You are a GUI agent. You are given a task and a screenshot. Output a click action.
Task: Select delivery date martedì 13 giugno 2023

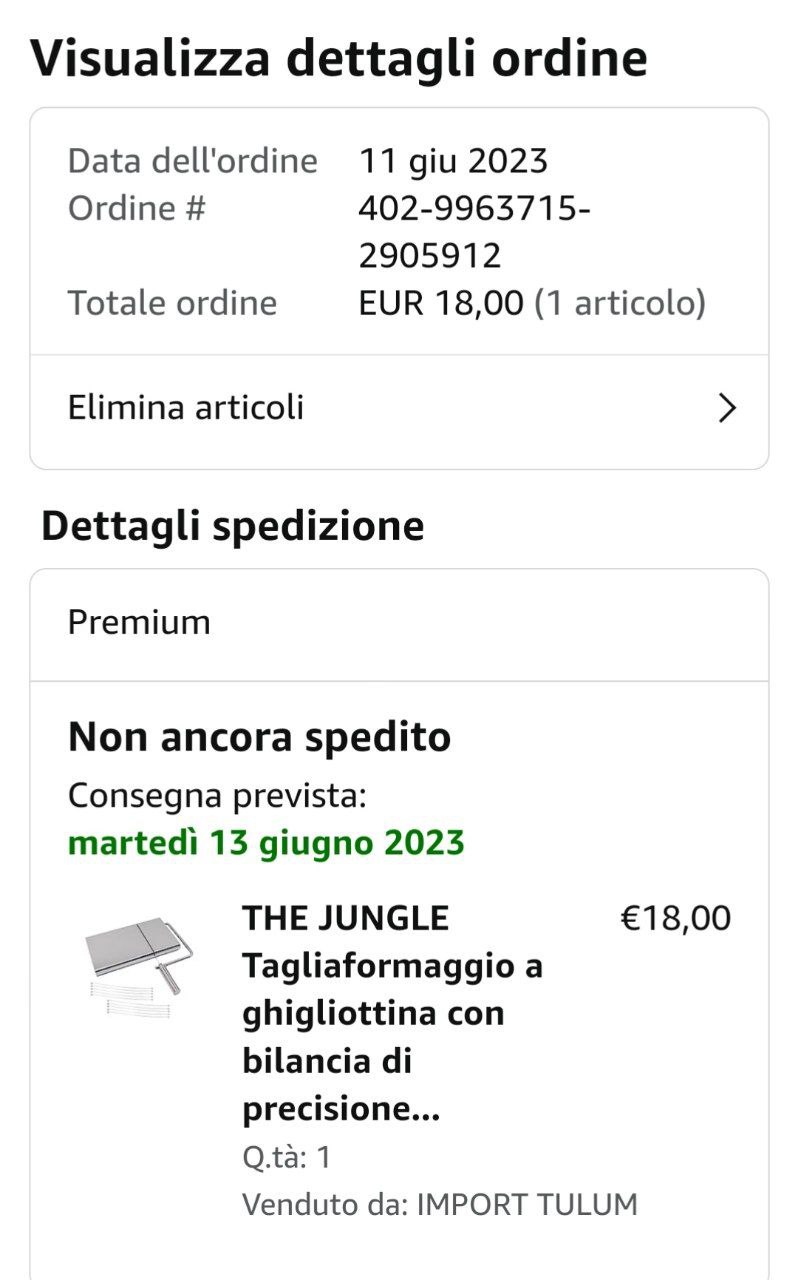pyautogui.click(x=266, y=843)
